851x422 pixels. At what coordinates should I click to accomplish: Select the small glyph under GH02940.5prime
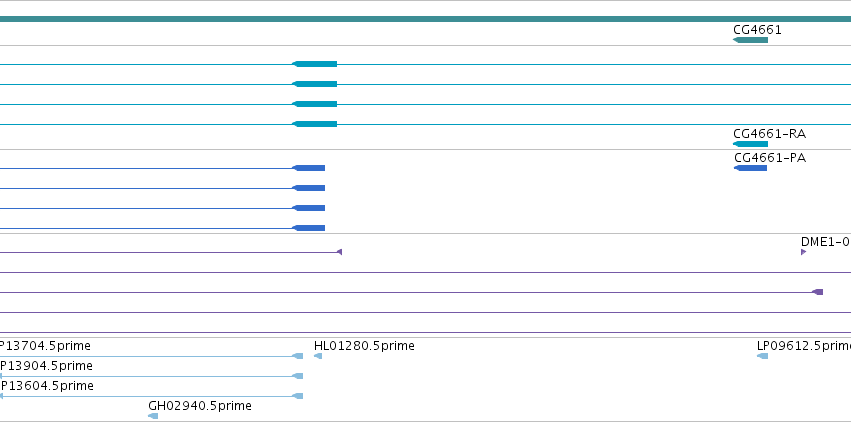[x=153, y=416]
